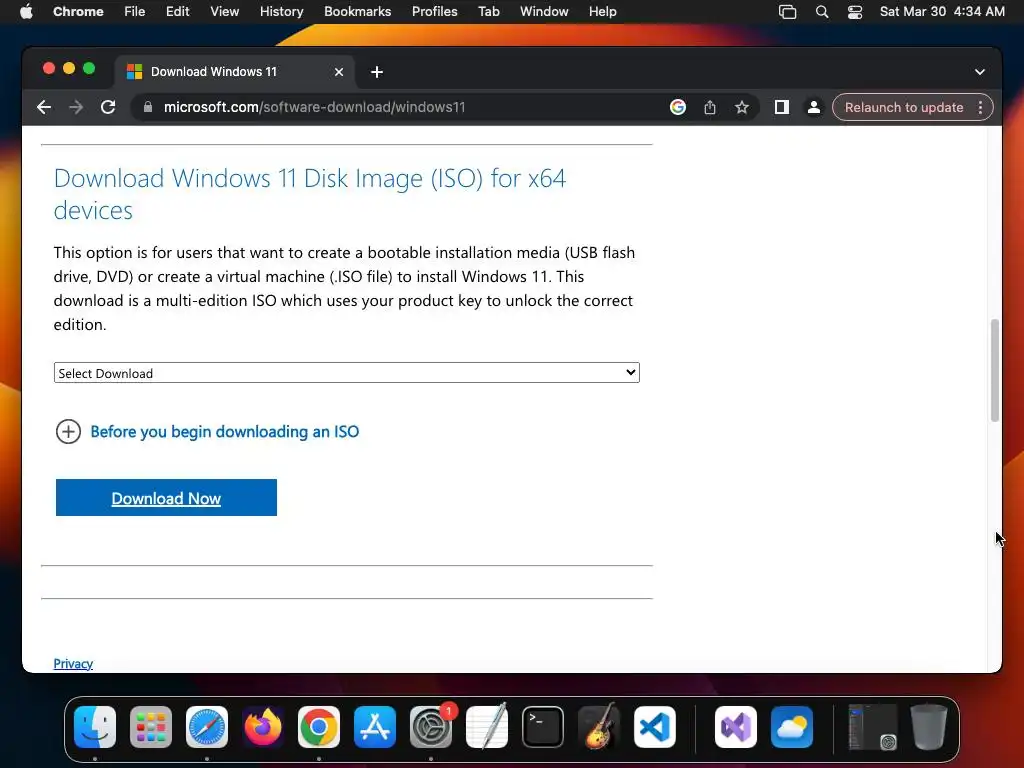The width and height of the screenshot is (1024, 768).
Task: Open the Bookmarks menu
Action: [x=358, y=12]
